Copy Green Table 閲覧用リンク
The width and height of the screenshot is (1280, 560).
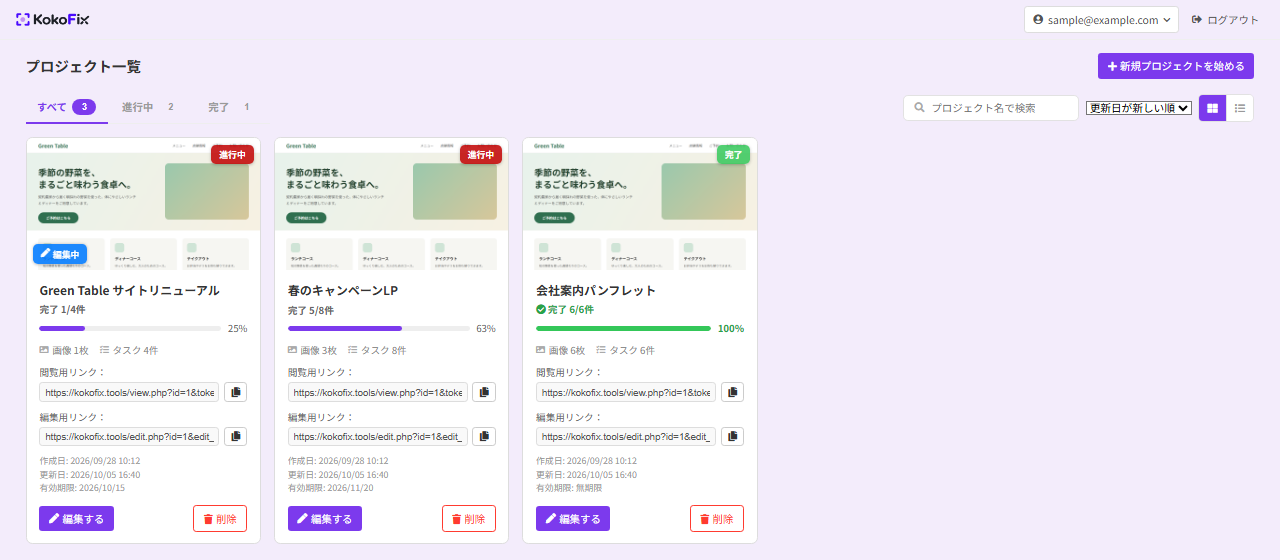[235, 392]
